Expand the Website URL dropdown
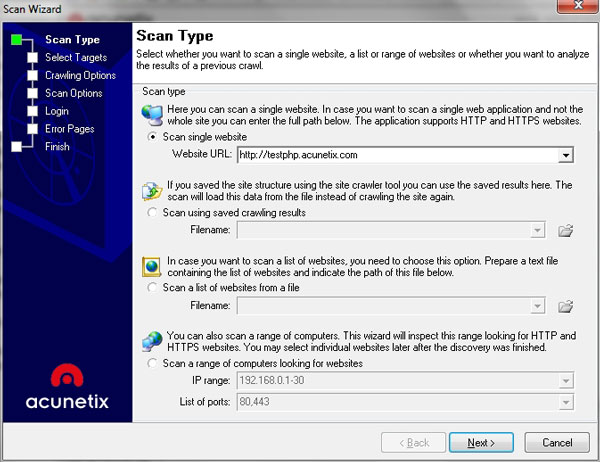The width and height of the screenshot is (600, 462). point(567,155)
